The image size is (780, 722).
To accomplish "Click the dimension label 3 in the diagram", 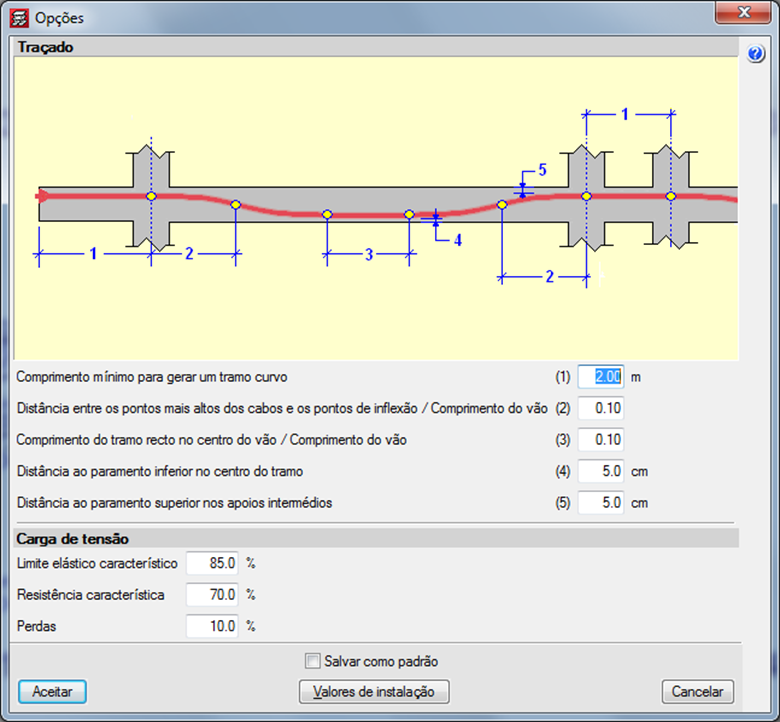I will [368, 255].
